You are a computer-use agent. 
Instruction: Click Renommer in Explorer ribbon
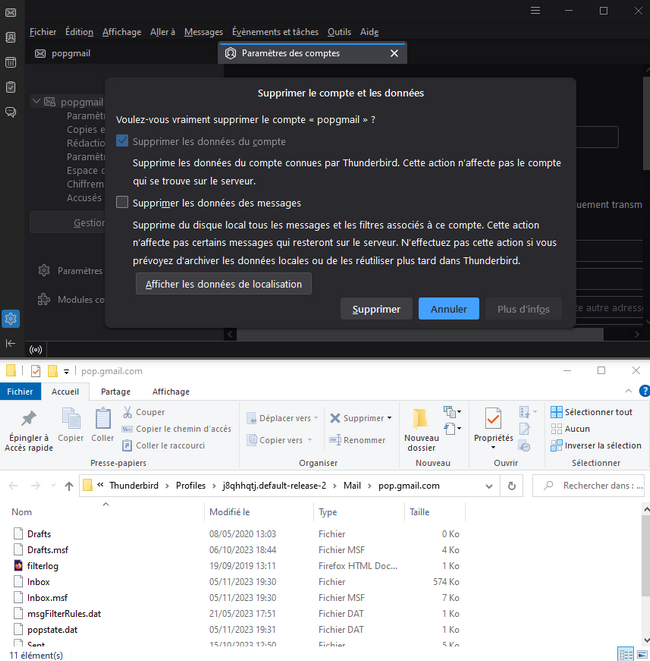pos(357,440)
